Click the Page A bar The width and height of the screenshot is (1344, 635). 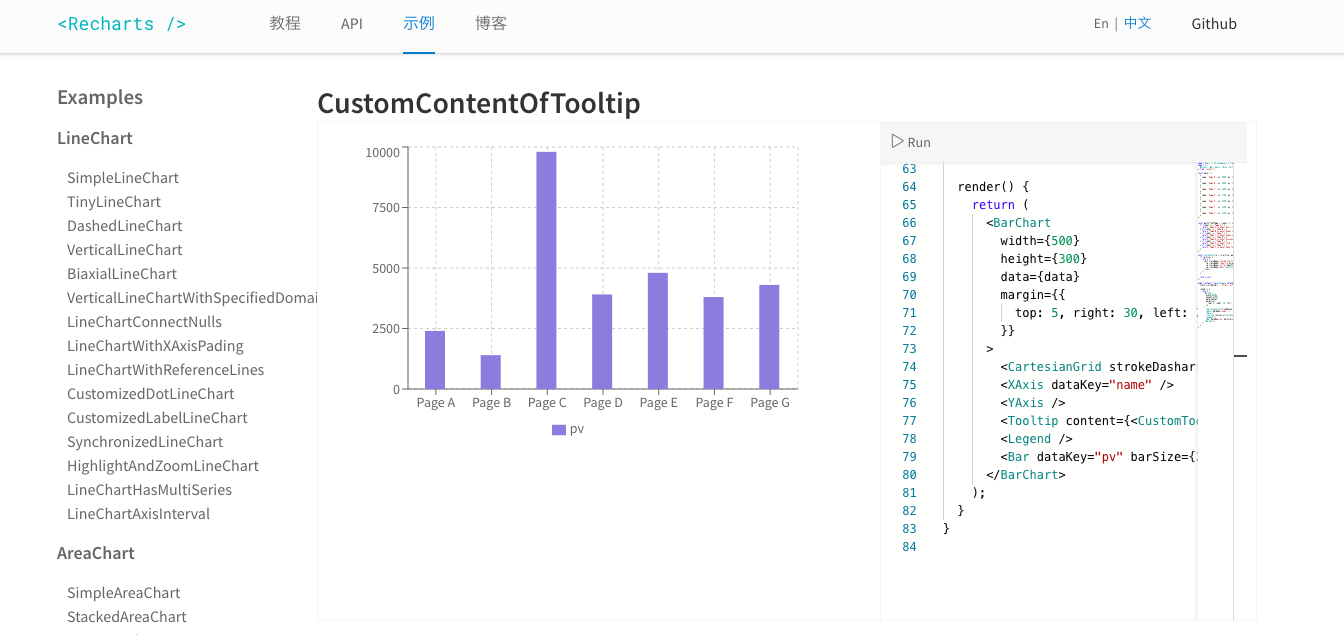(x=435, y=360)
